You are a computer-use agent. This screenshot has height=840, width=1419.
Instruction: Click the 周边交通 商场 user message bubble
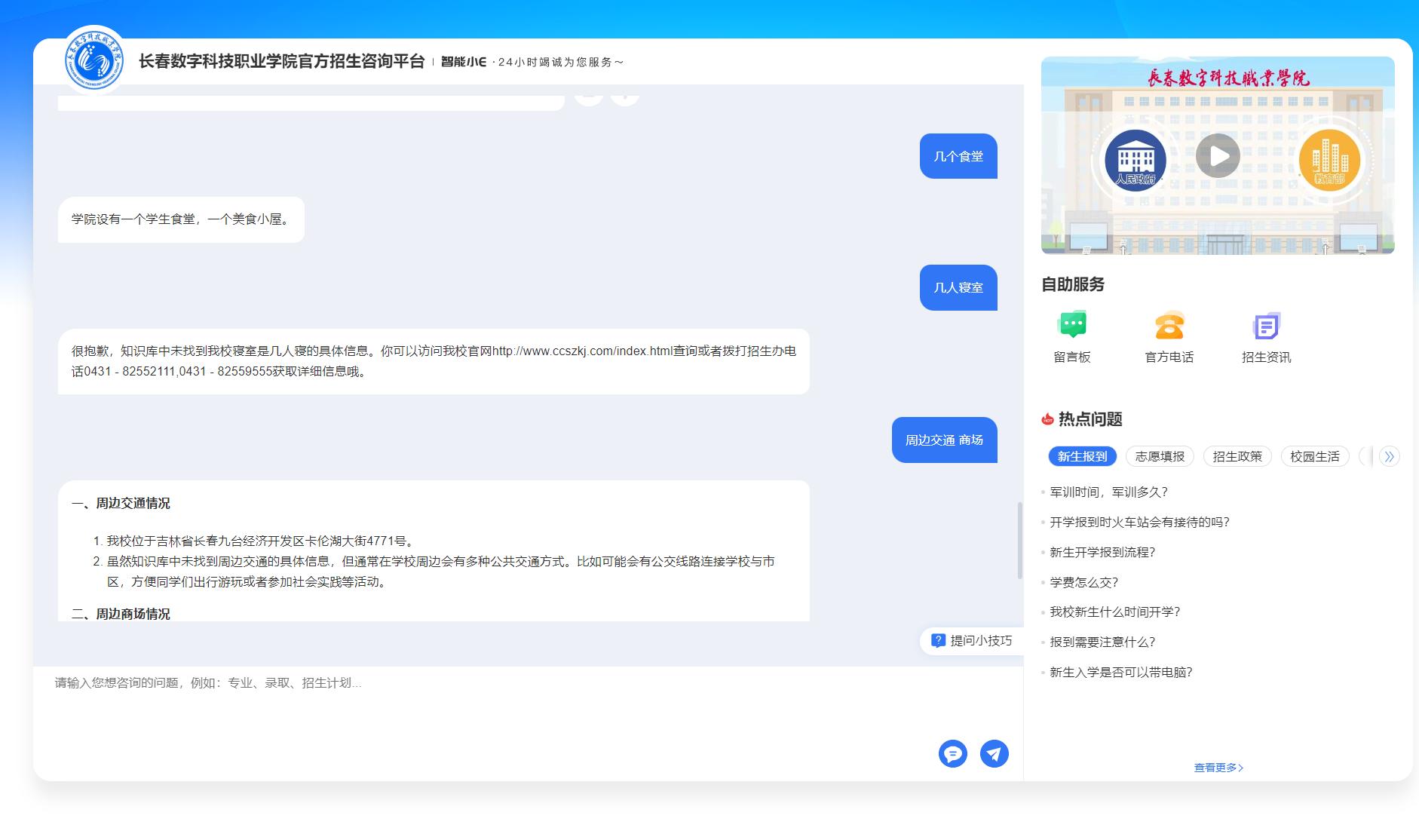click(x=944, y=440)
